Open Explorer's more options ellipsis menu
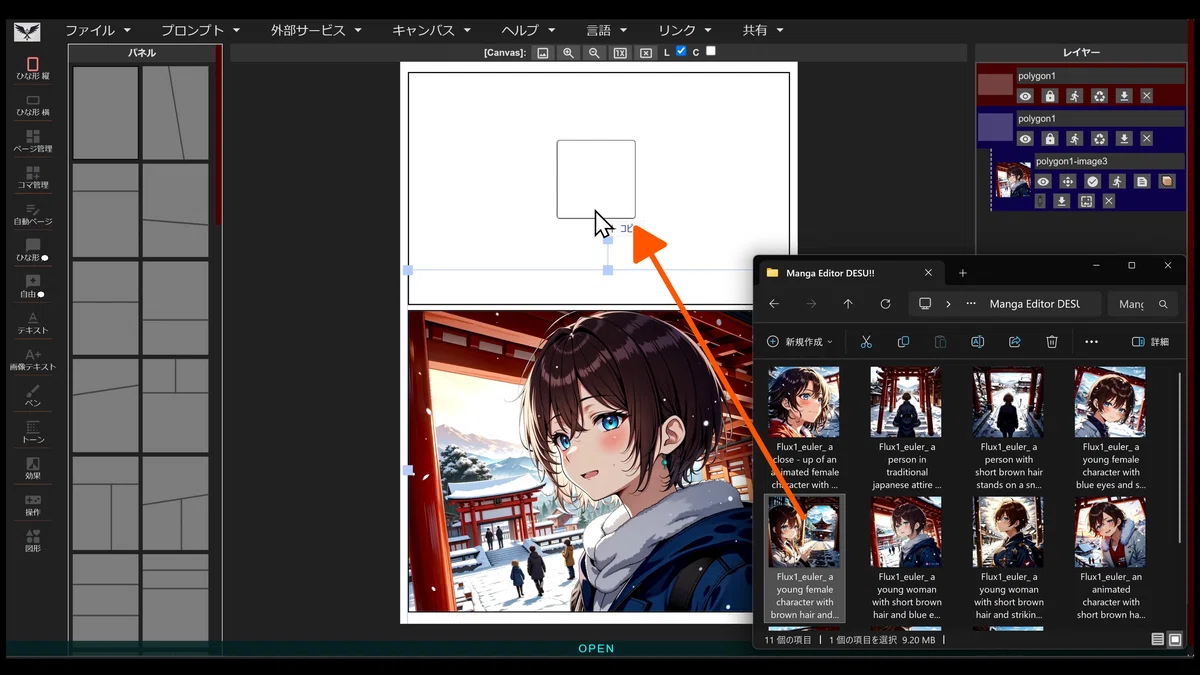 (1091, 342)
